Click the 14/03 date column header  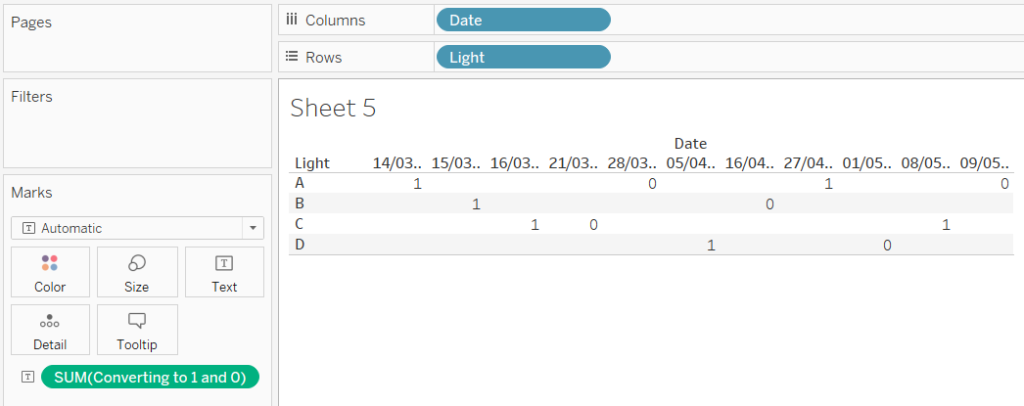[x=397, y=163]
